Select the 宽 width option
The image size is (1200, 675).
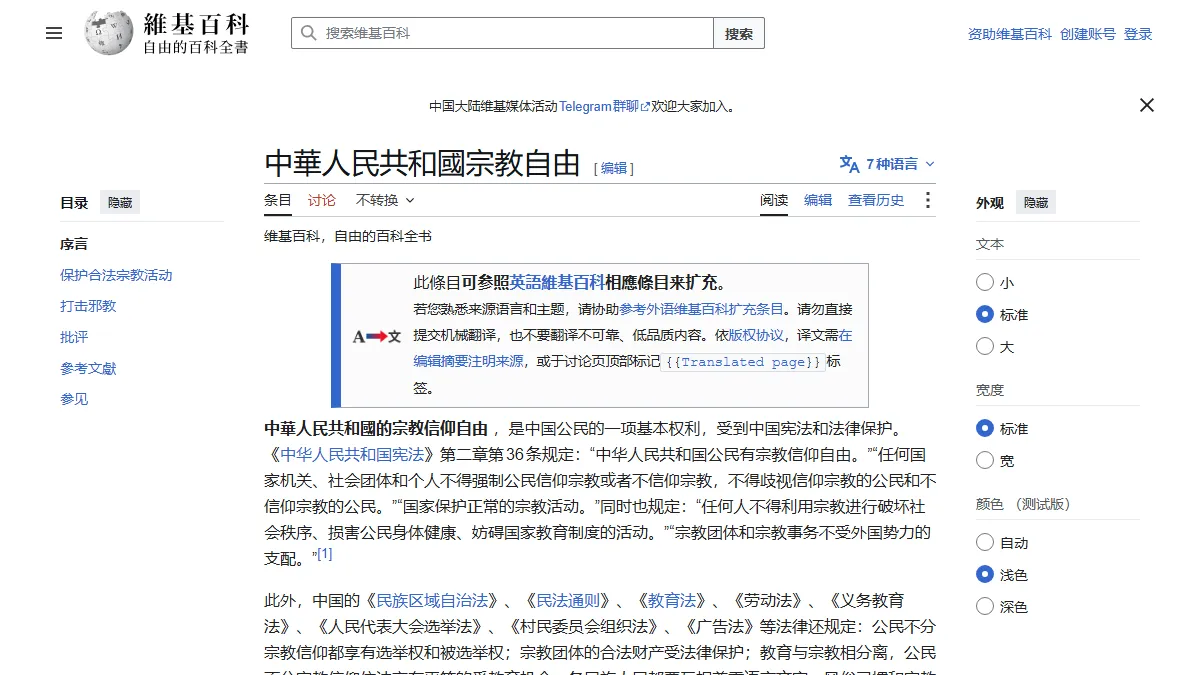point(985,461)
